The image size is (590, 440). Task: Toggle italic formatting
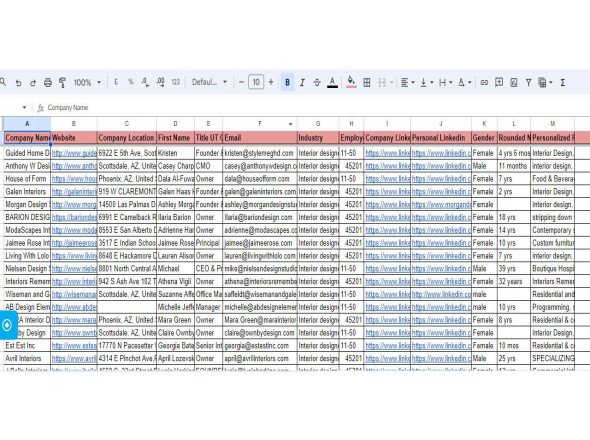click(x=302, y=82)
